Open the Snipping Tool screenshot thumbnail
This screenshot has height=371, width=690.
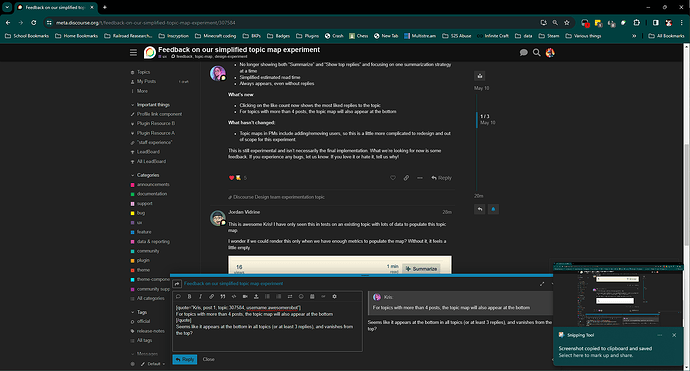618,294
